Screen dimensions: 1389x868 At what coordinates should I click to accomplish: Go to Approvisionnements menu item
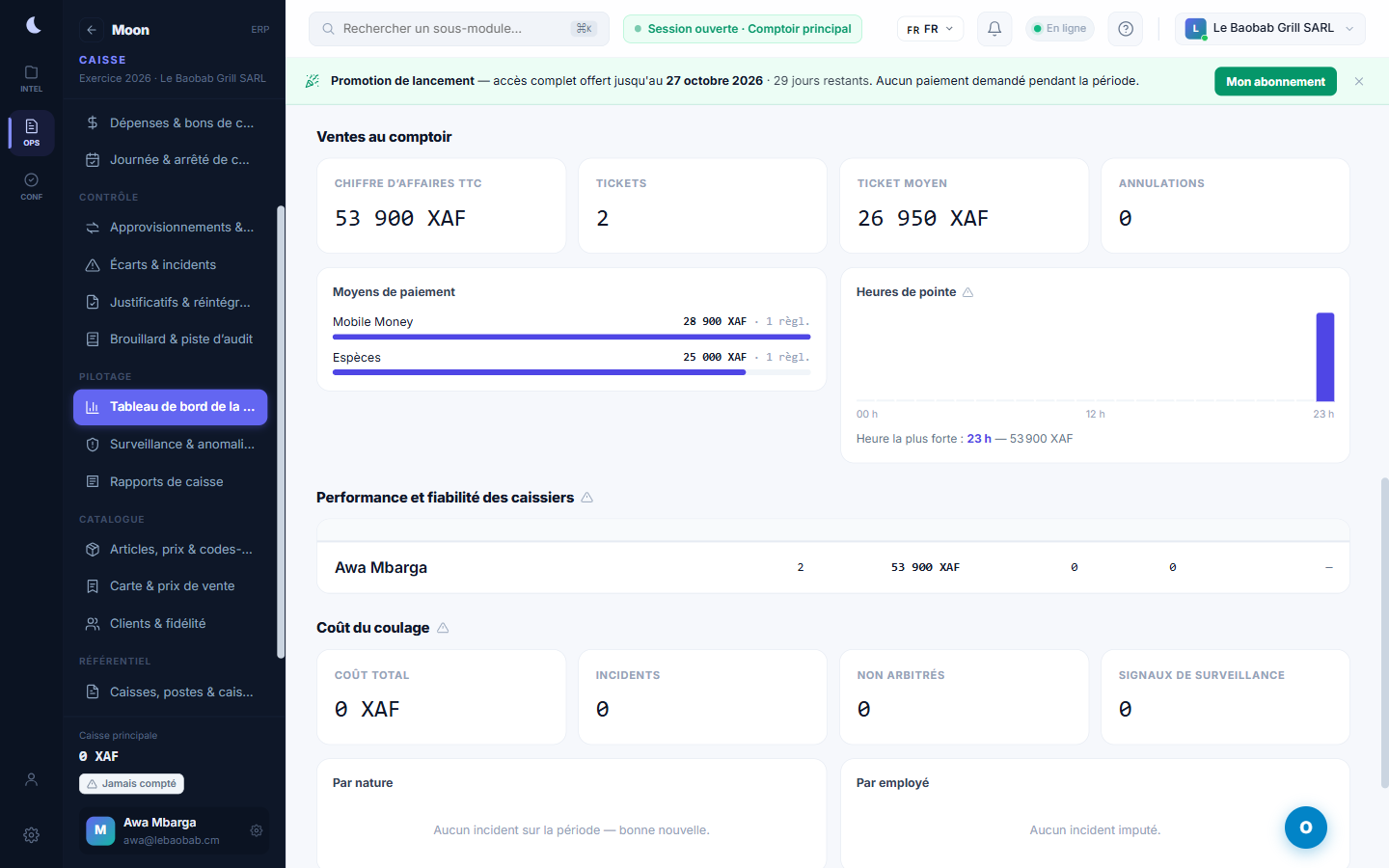(170, 228)
